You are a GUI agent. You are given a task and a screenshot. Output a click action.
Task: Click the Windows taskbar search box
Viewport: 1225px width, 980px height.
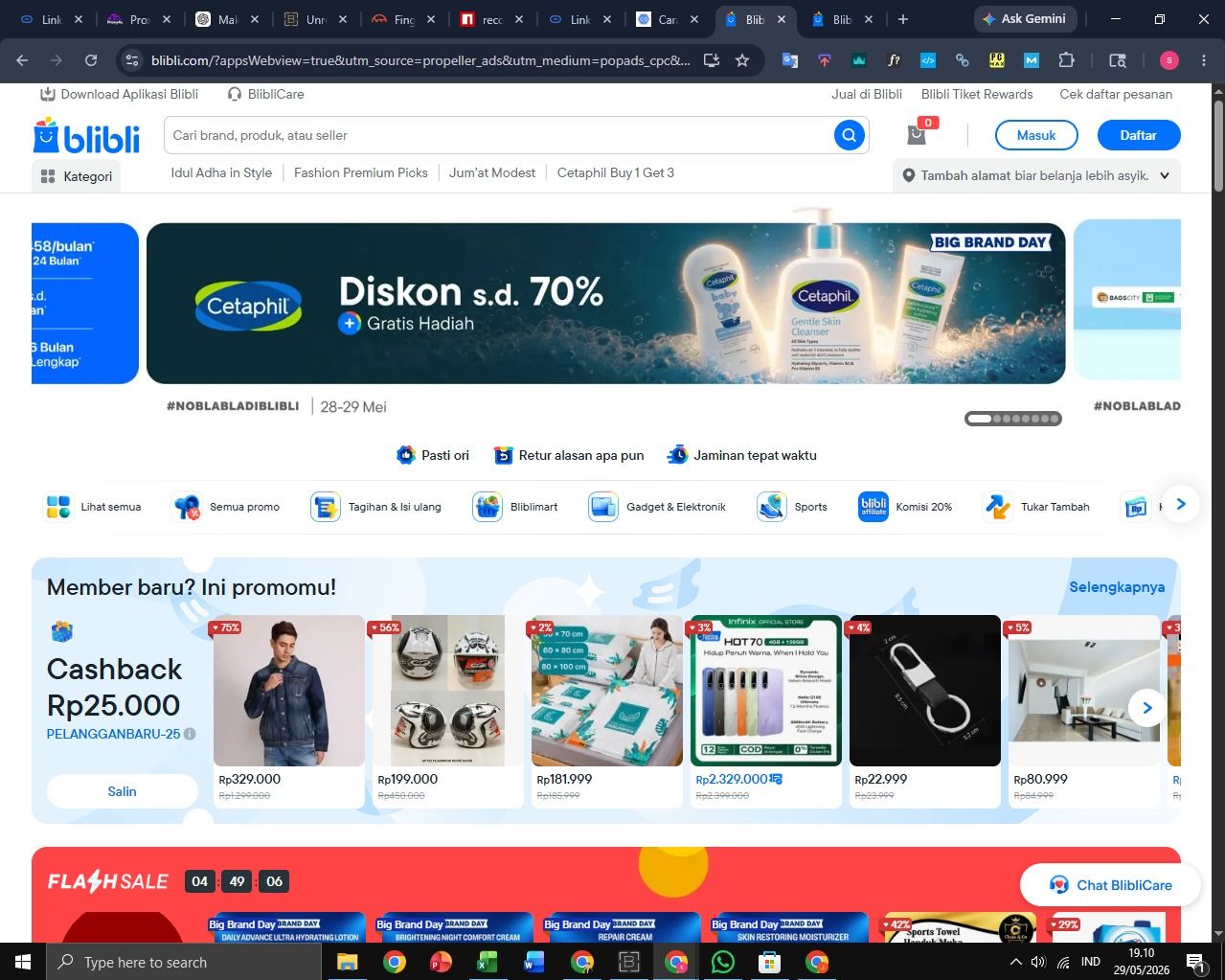[183, 962]
